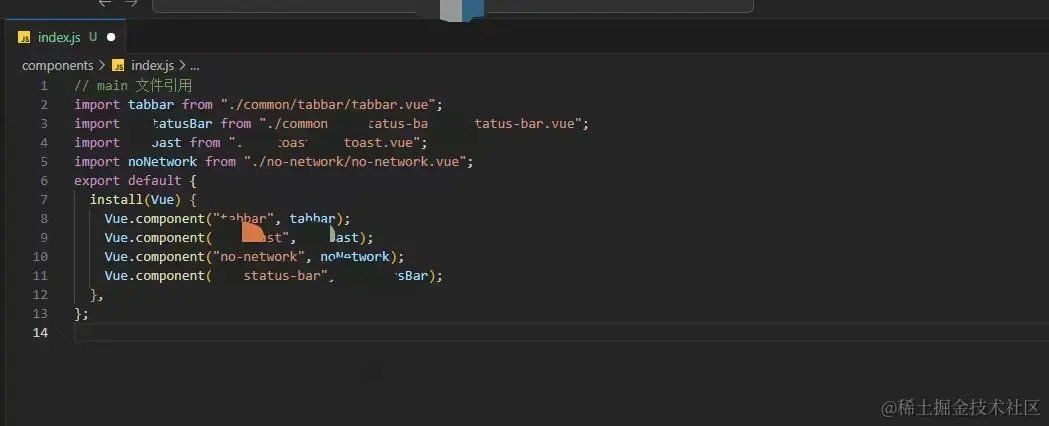Click the closing '};' on line 13

[82, 314]
